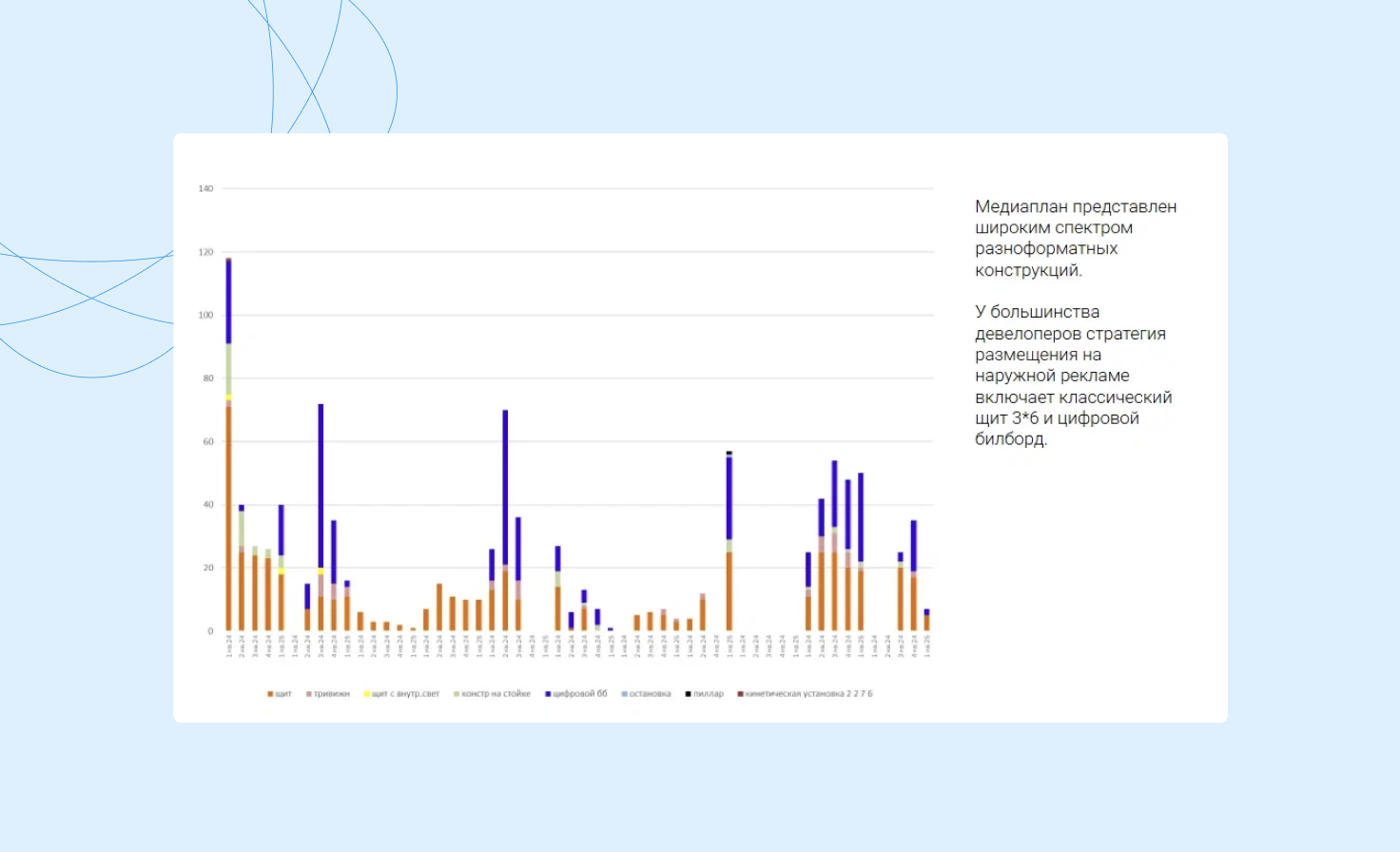Click the 0 label at axis origin
This screenshot has height=852, width=1400.
(x=210, y=631)
